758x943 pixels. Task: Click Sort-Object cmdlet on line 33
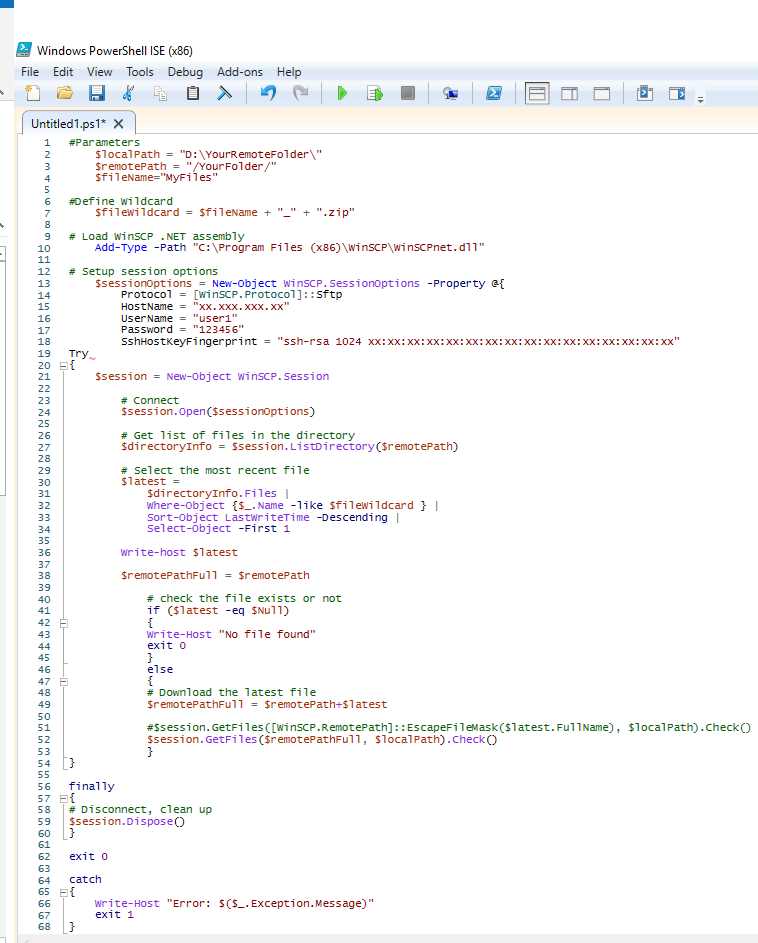coord(182,518)
